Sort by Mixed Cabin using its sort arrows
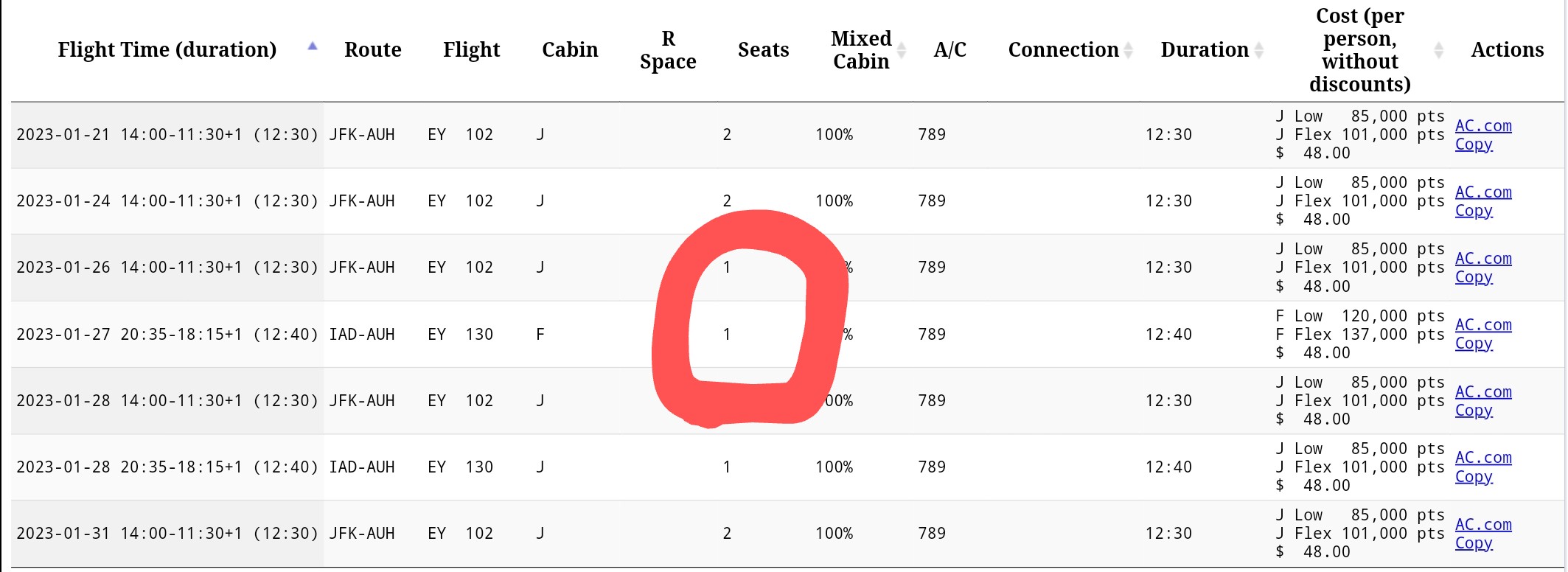The width and height of the screenshot is (1568, 572). tap(902, 50)
